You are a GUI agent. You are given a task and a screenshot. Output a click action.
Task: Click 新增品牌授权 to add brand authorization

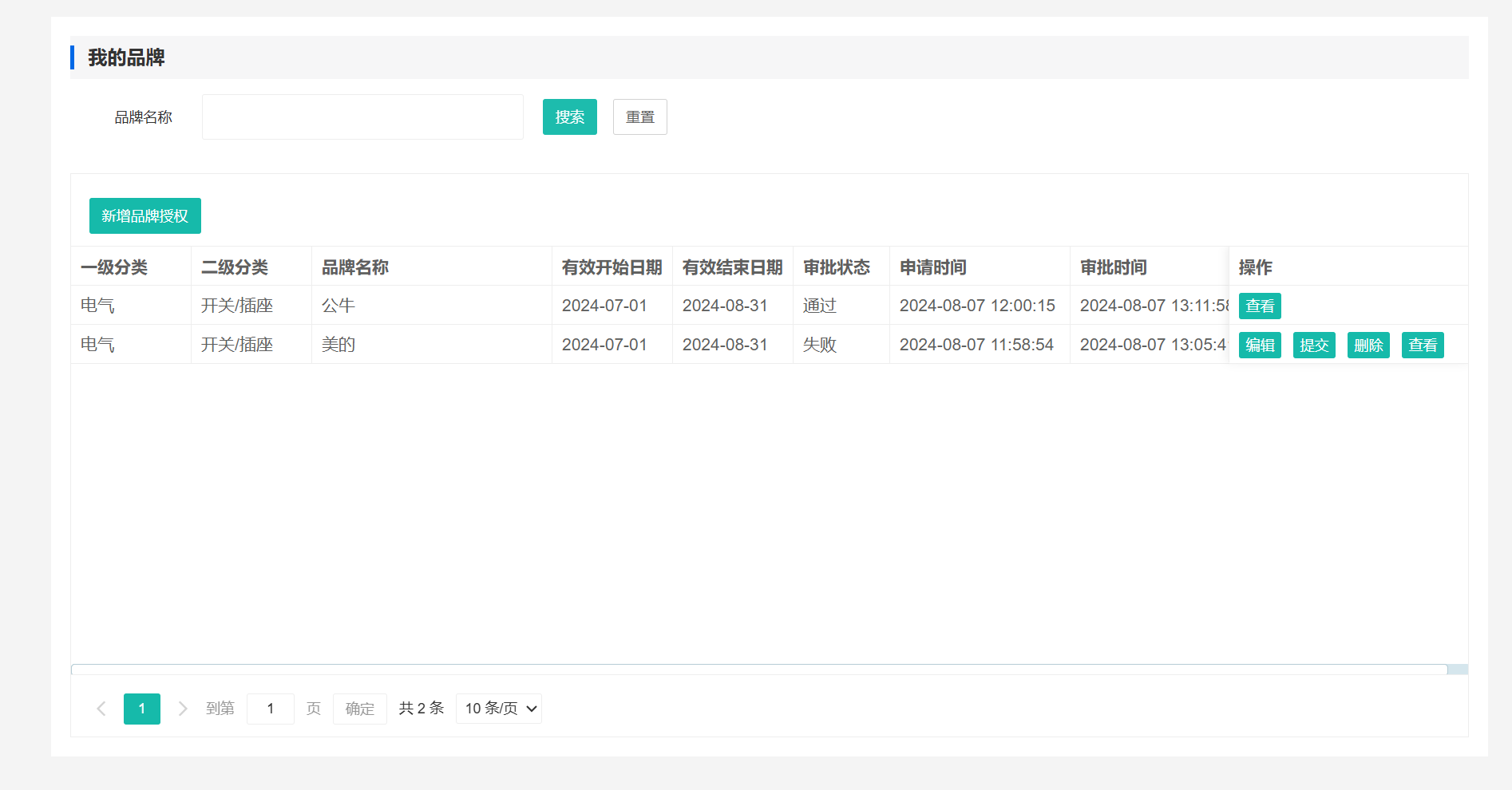144,216
